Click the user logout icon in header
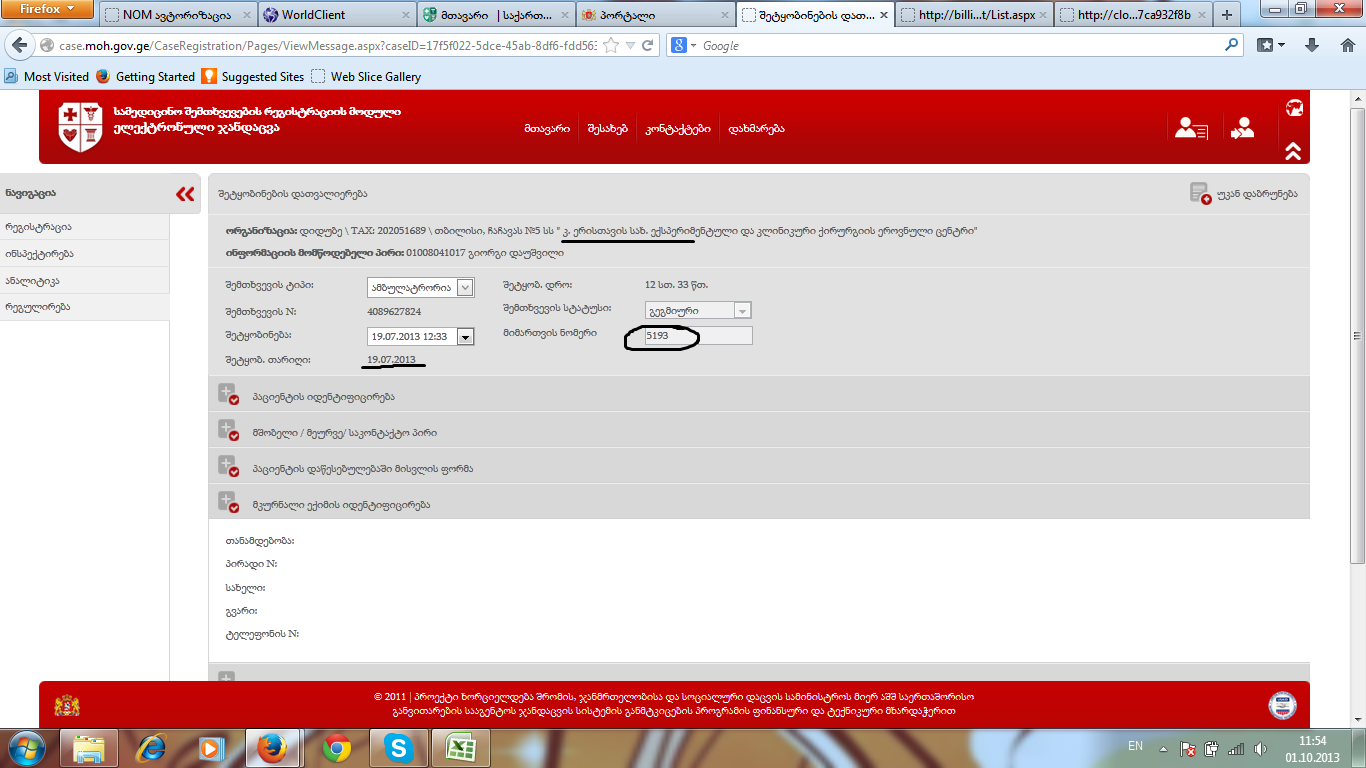1366x768 pixels. pos(1243,128)
